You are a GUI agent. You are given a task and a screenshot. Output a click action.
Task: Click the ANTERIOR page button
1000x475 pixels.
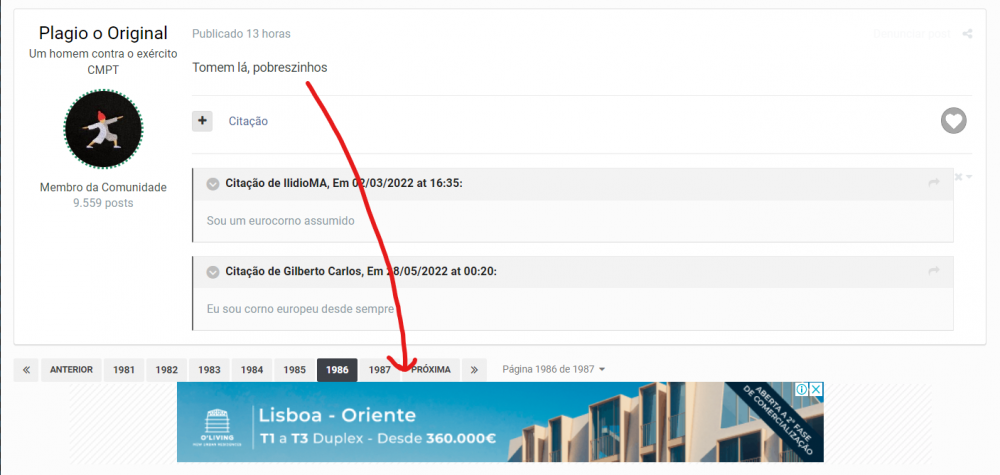coord(71,370)
